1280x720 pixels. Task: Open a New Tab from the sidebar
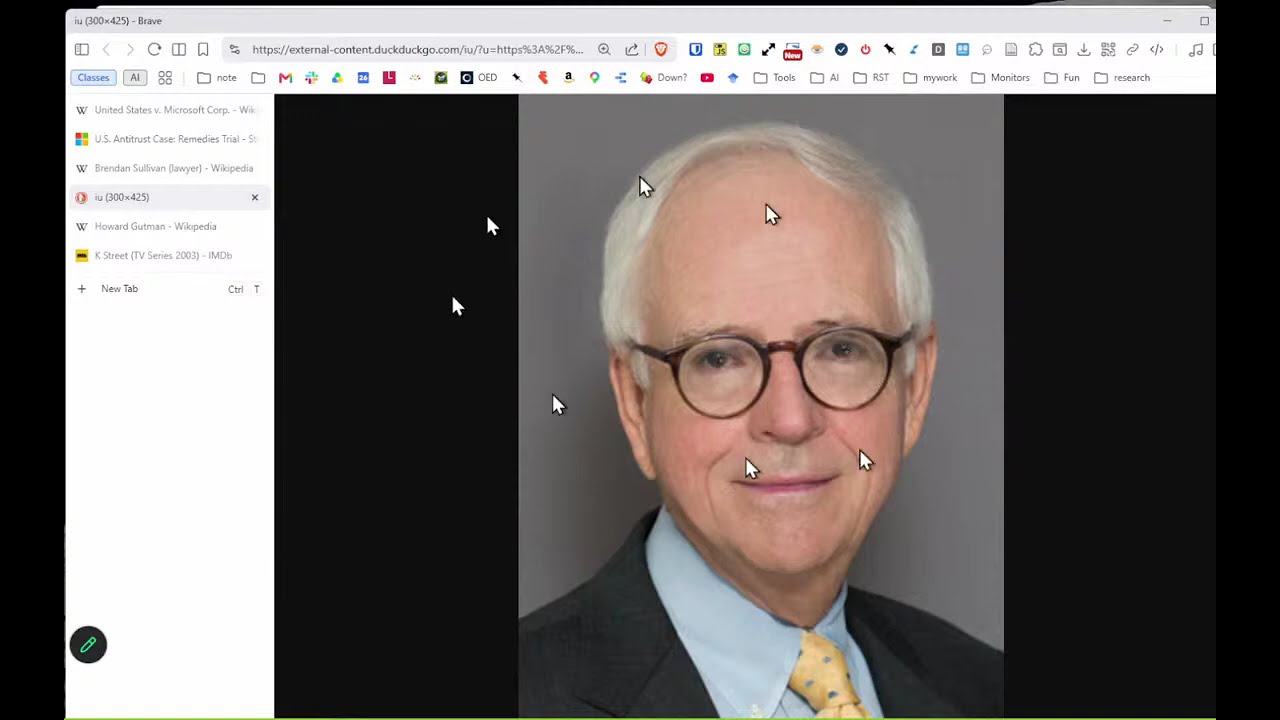(x=169, y=289)
